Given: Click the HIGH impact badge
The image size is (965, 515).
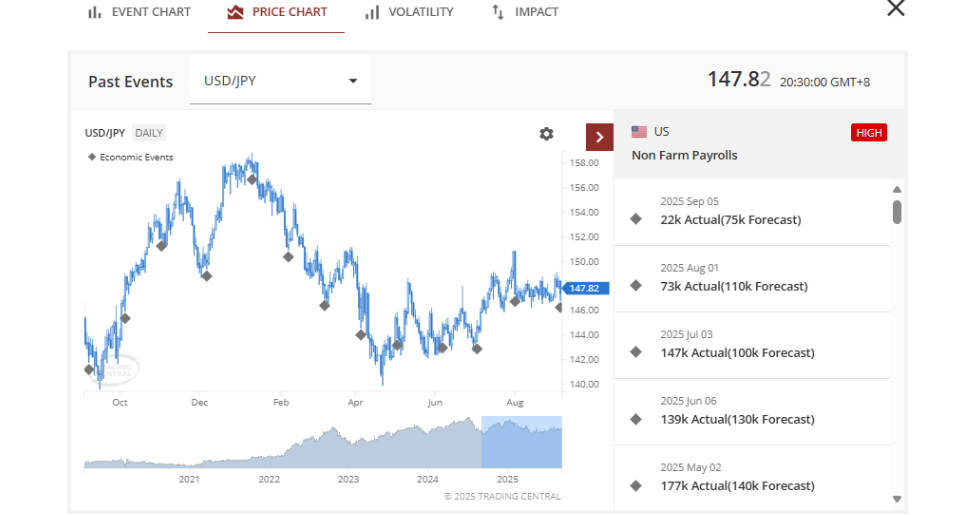Looking at the screenshot, I should click(x=868, y=132).
